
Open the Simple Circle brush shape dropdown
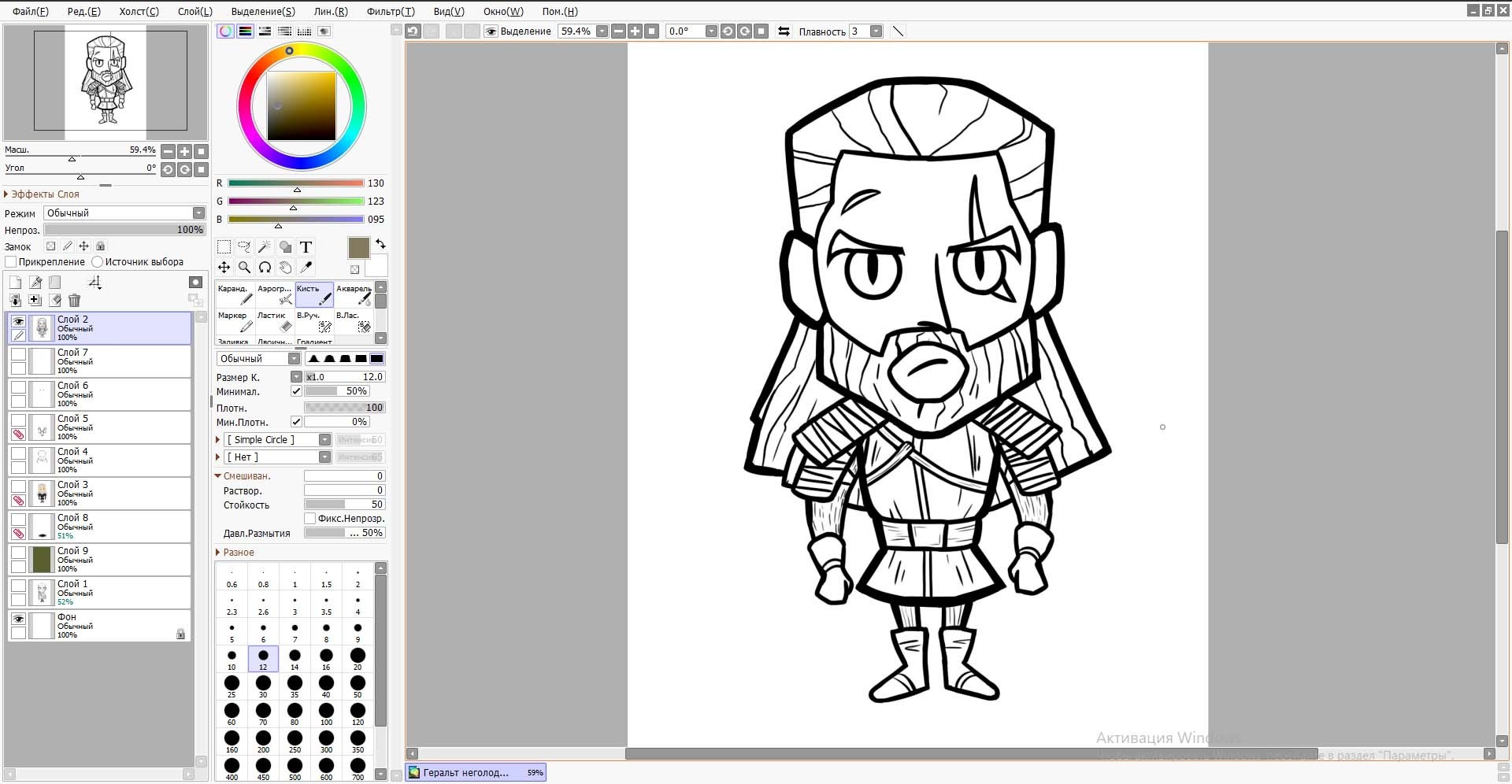click(x=324, y=440)
